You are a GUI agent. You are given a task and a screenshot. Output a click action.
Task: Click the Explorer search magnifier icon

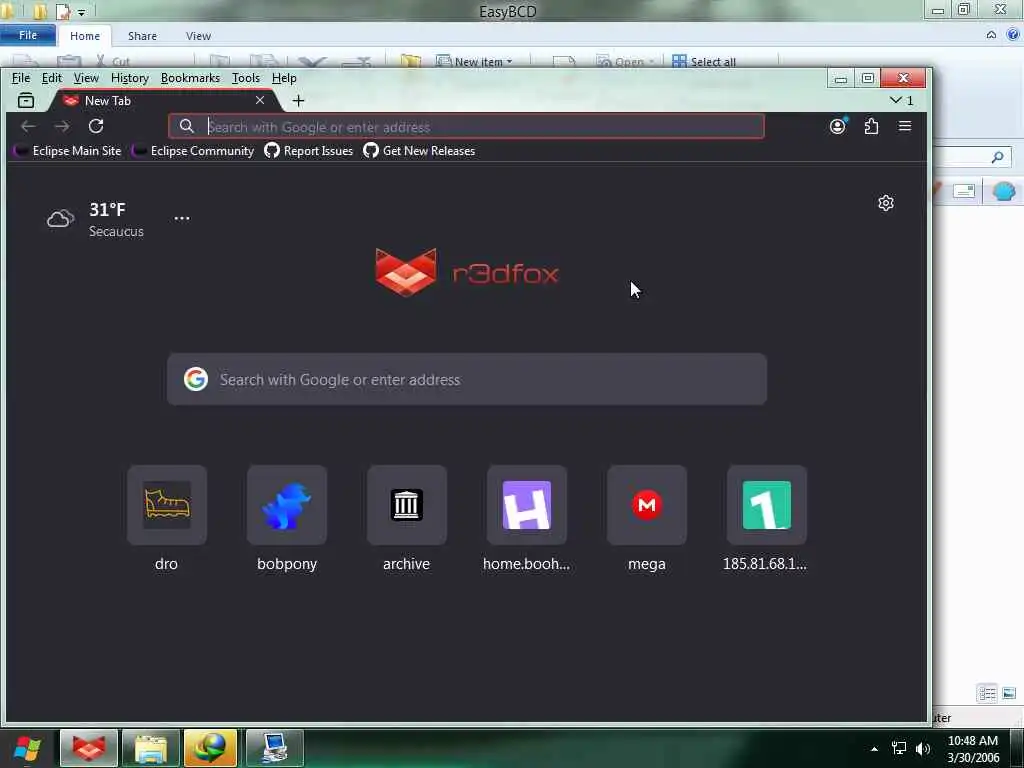[997, 157]
